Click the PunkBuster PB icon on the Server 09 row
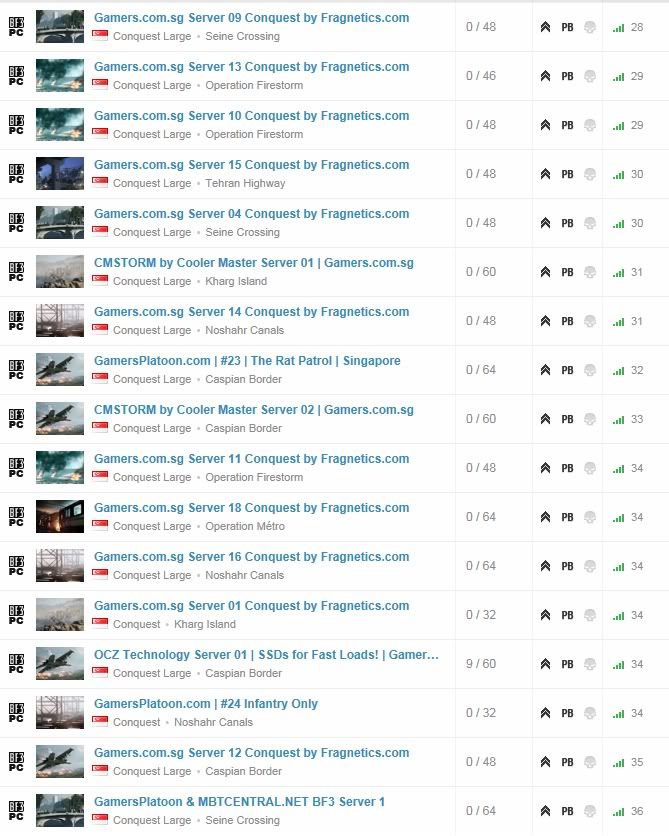Image resolution: width=669 pixels, height=836 pixels. tap(567, 27)
